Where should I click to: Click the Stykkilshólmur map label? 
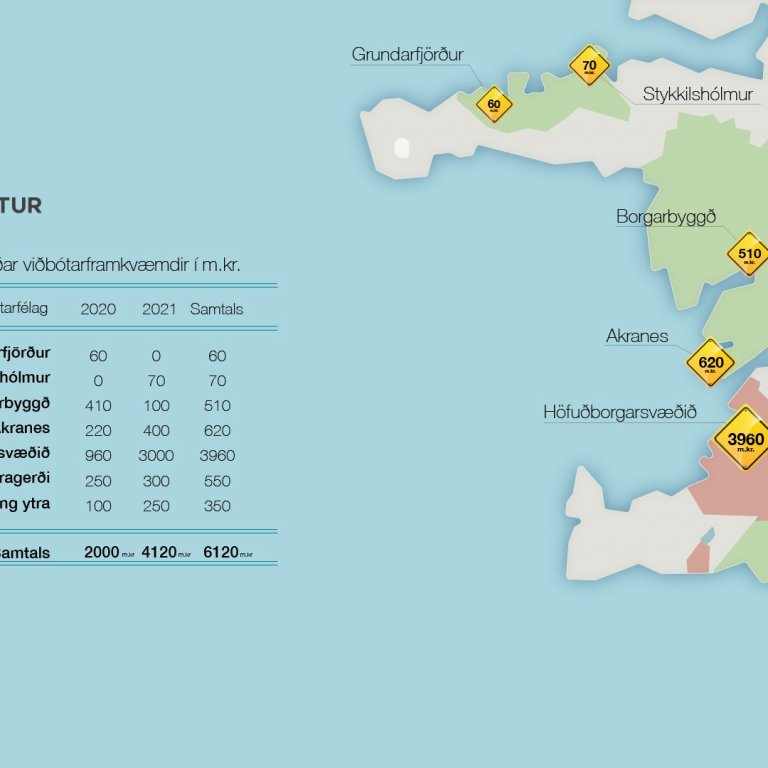pyautogui.click(x=697, y=95)
